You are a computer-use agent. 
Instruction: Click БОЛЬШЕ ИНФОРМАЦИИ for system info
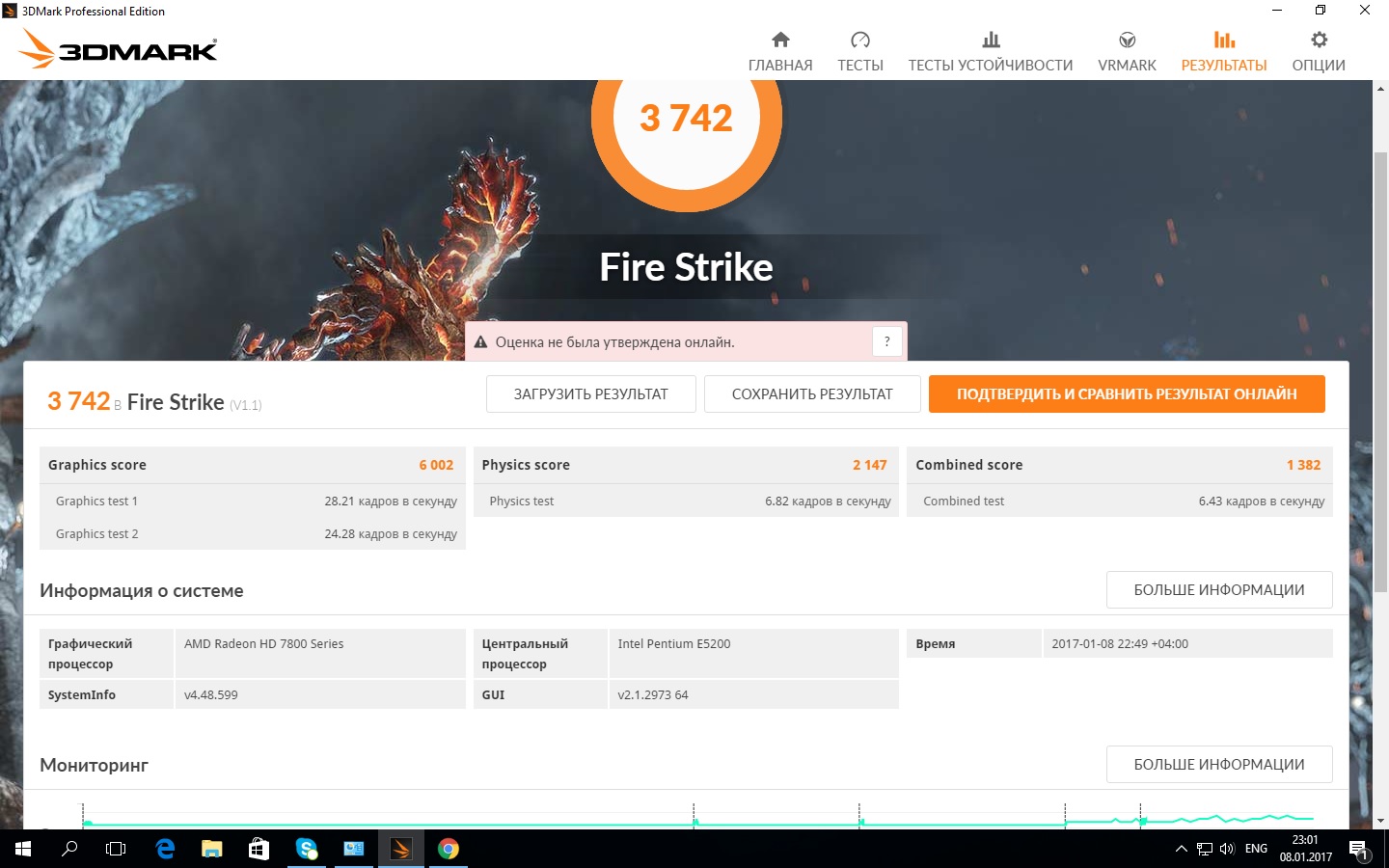[x=1219, y=589]
